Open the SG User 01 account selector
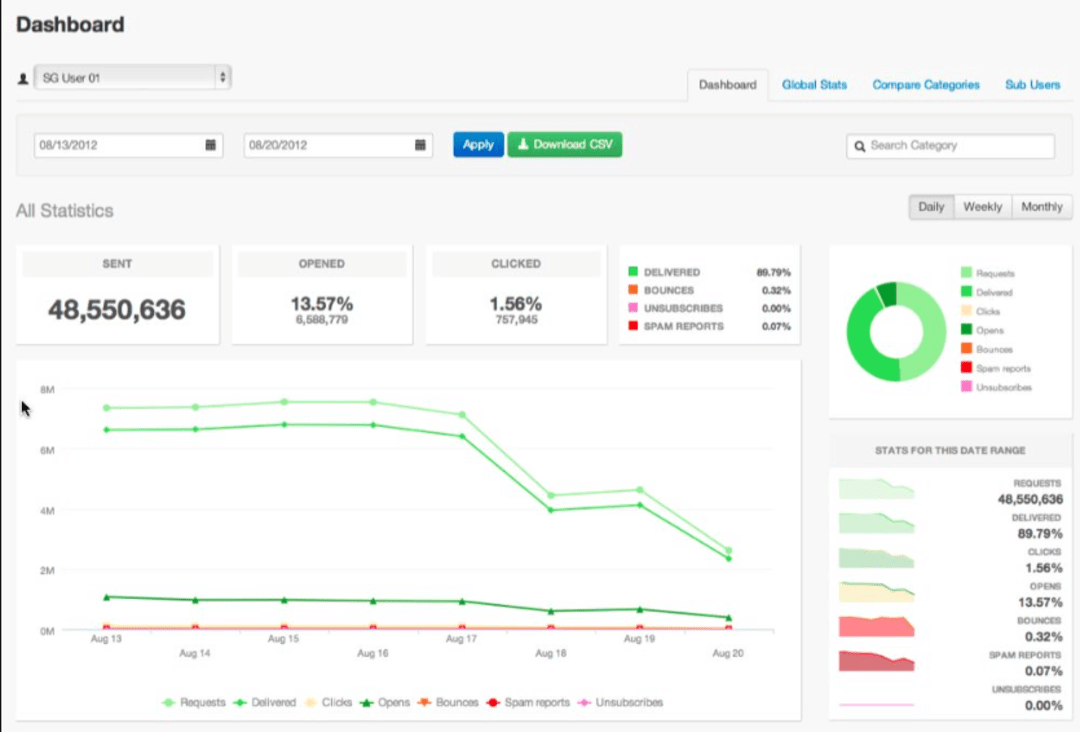The image size is (1080, 732). point(133,76)
